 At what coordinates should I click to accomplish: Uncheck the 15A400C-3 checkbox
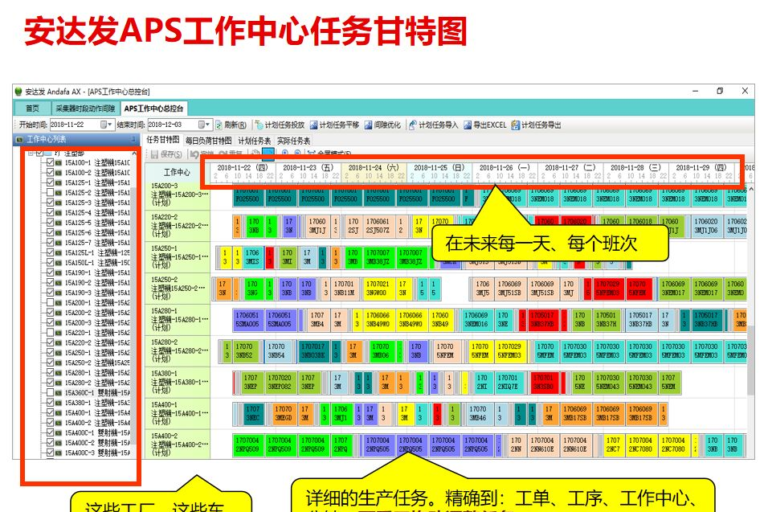point(50,453)
